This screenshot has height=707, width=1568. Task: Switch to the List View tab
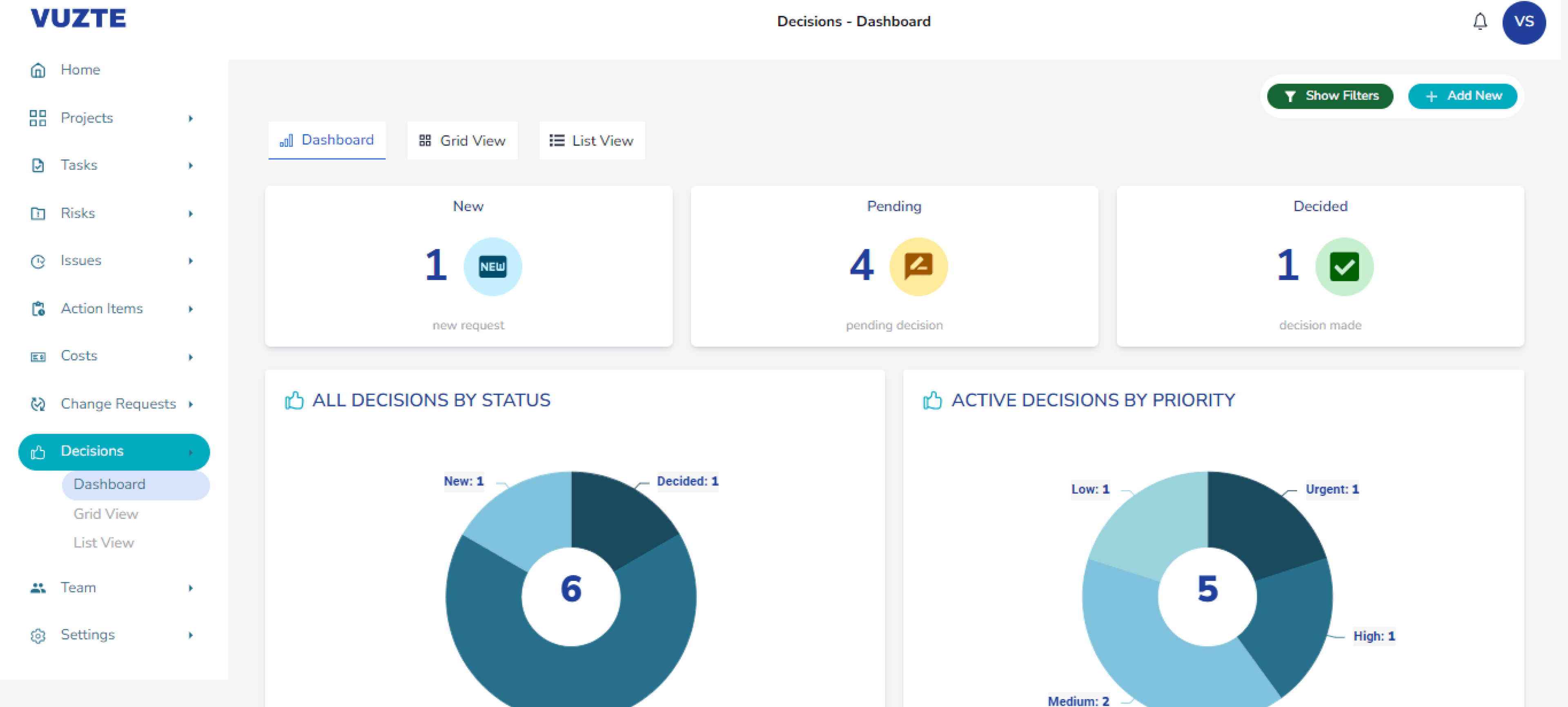coord(591,141)
